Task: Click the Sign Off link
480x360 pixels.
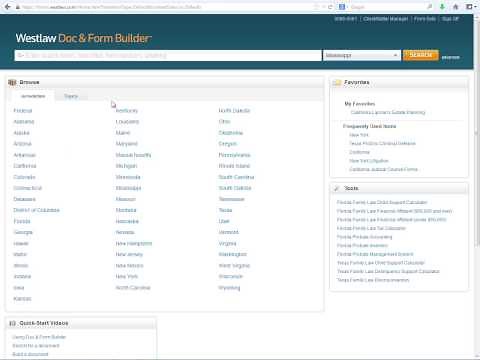Action: point(450,19)
